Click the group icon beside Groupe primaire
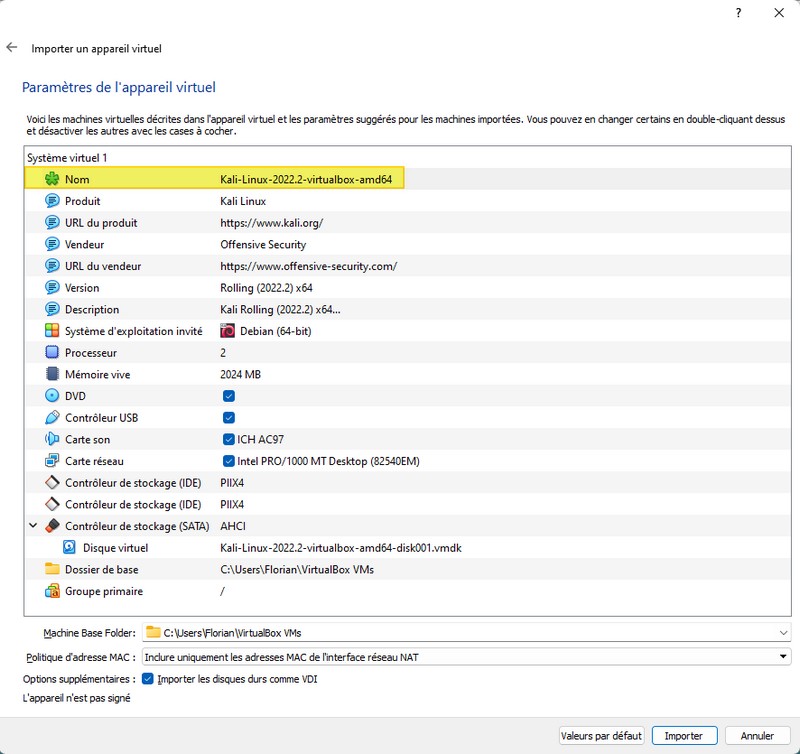Screen dimensions: 800x754 [x=52, y=591]
